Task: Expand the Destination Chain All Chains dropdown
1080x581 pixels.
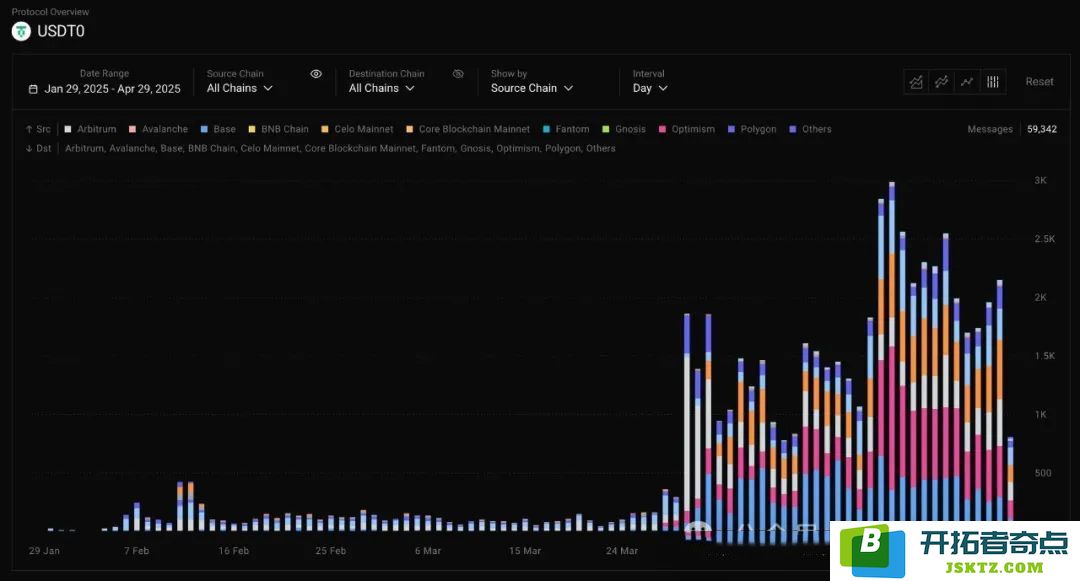Action: pyautogui.click(x=382, y=88)
